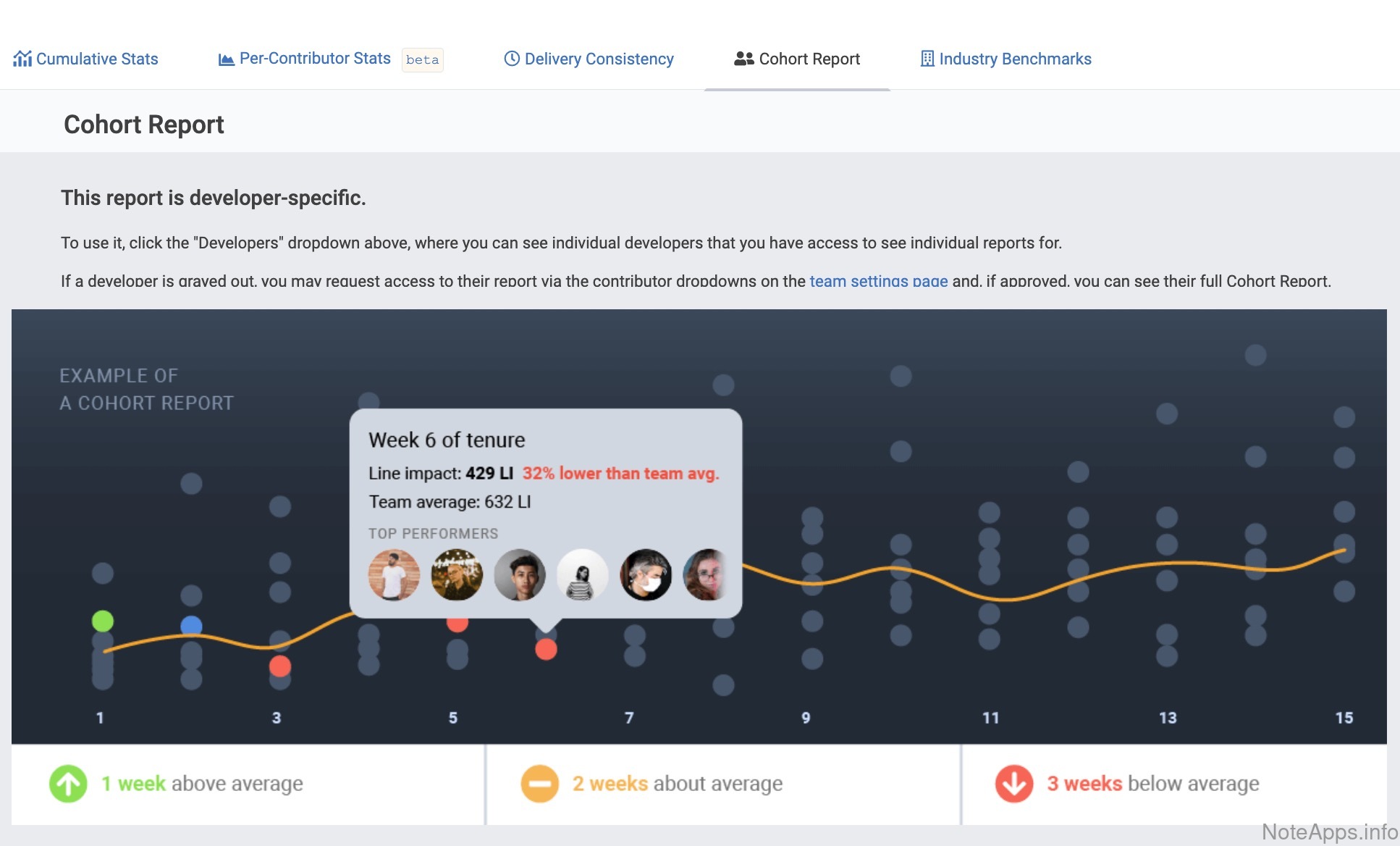Click the Industry Benchmarks building icon

(927, 59)
